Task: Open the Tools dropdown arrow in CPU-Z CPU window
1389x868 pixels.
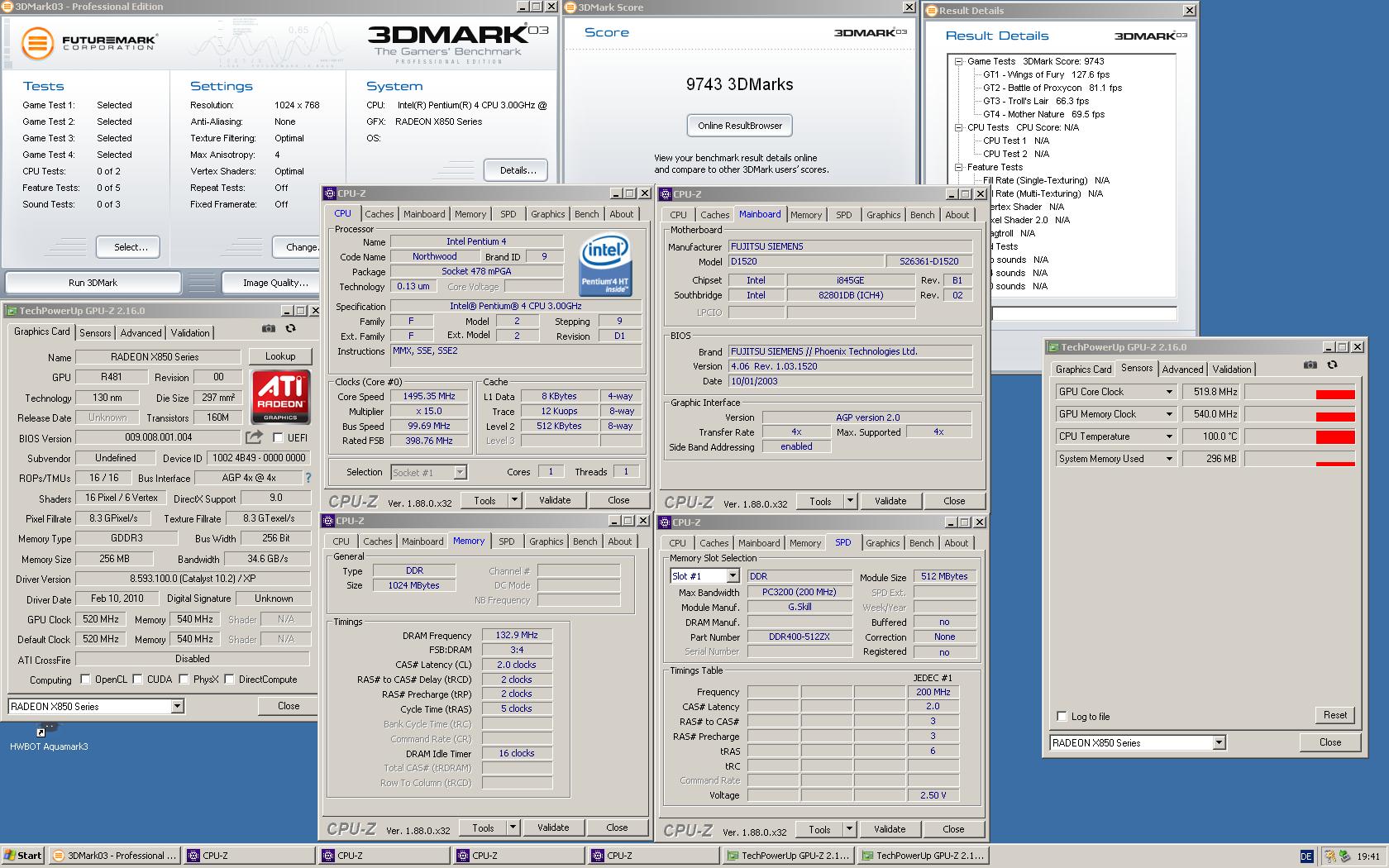Action: (x=514, y=500)
